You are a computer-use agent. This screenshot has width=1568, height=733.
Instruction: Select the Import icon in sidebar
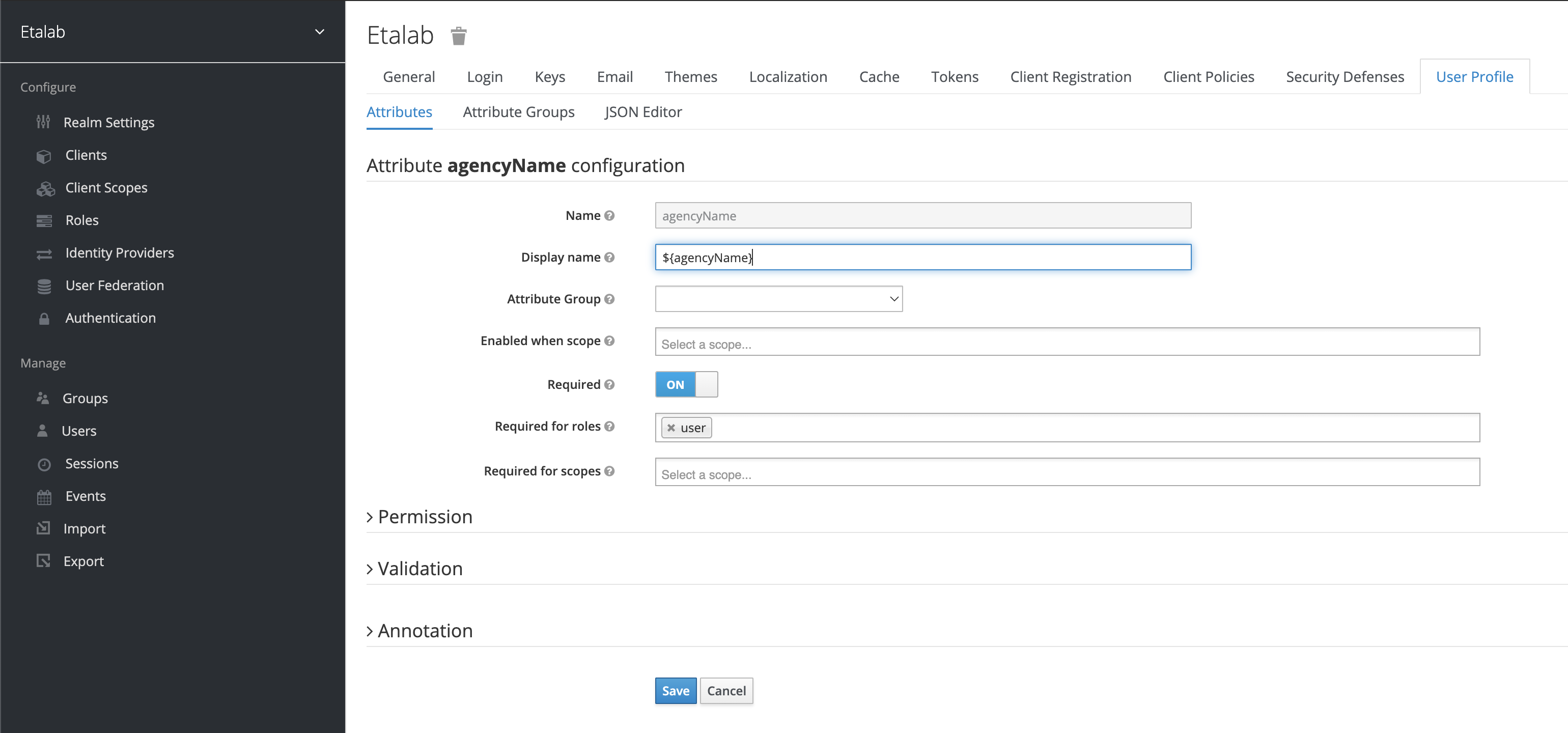[44, 528]
